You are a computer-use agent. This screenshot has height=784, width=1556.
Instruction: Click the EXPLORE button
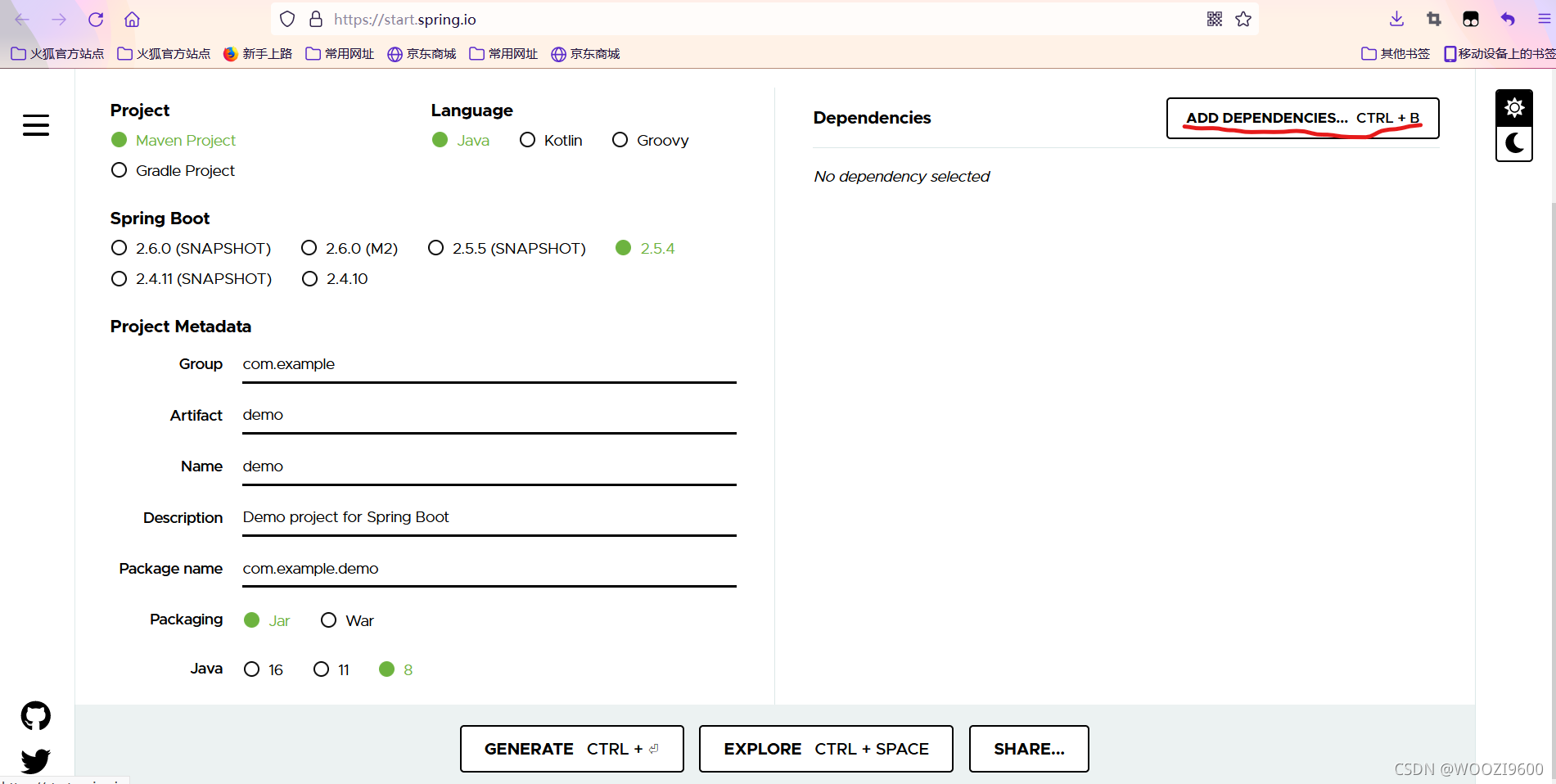826,749
